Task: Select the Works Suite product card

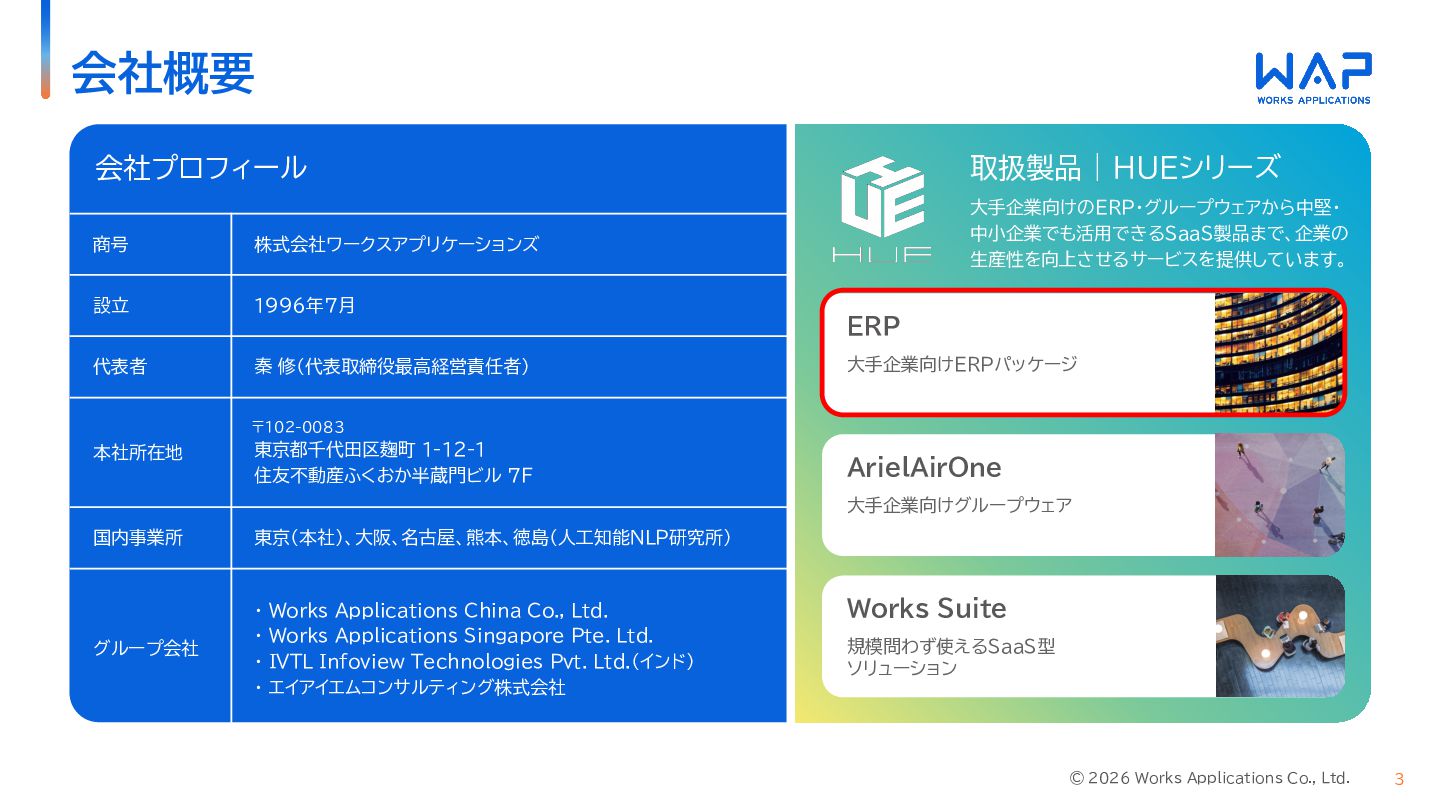Action: 1083,636
